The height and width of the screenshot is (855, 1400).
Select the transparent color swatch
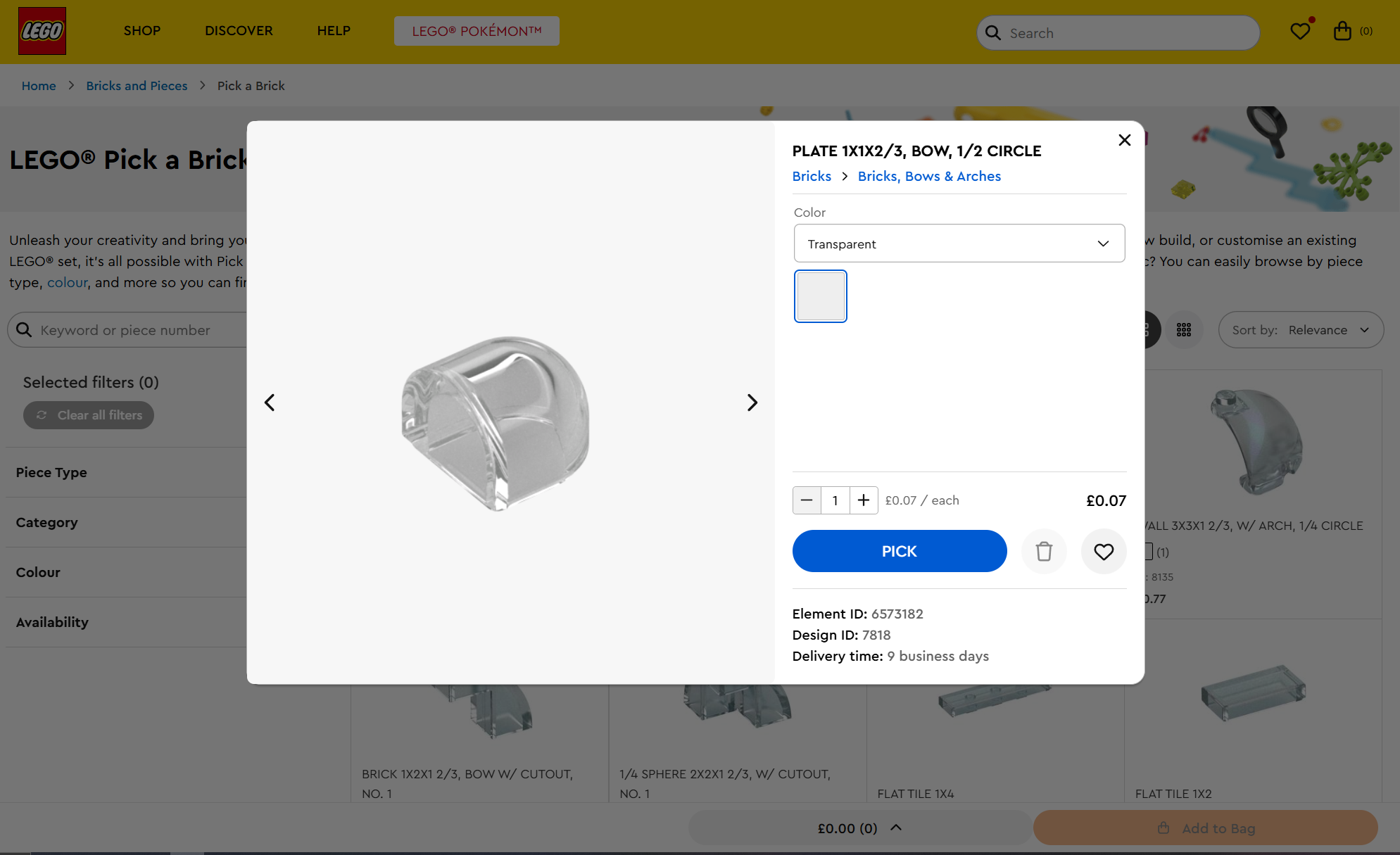820,296
